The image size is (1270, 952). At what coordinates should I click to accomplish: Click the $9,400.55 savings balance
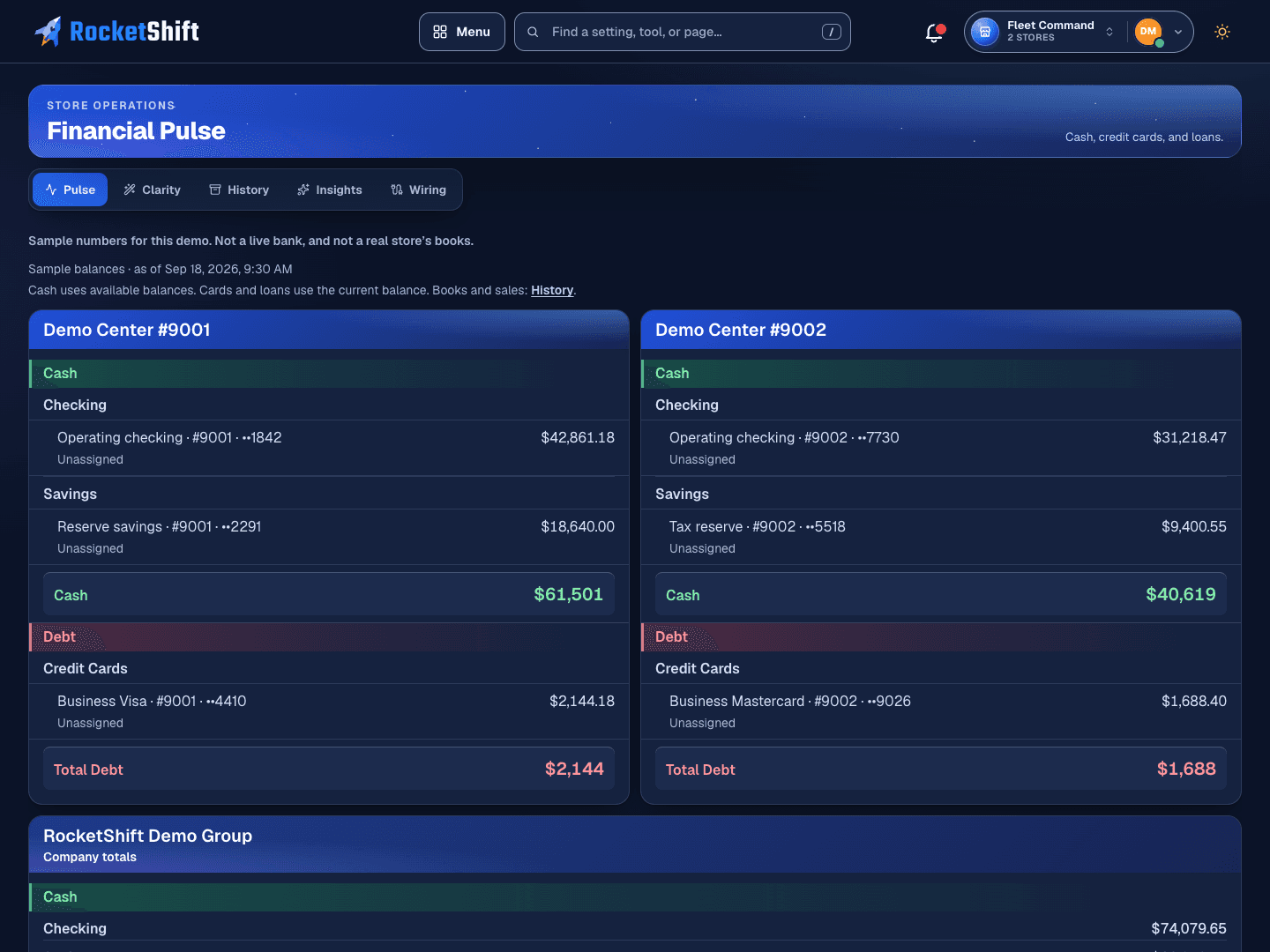click(1194, 526)
